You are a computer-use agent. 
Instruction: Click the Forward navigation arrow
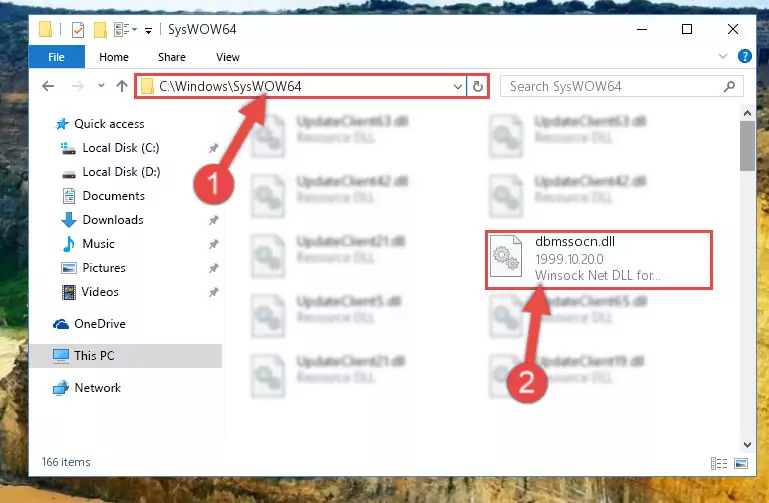pyautogui.click(x=77, y=86)
